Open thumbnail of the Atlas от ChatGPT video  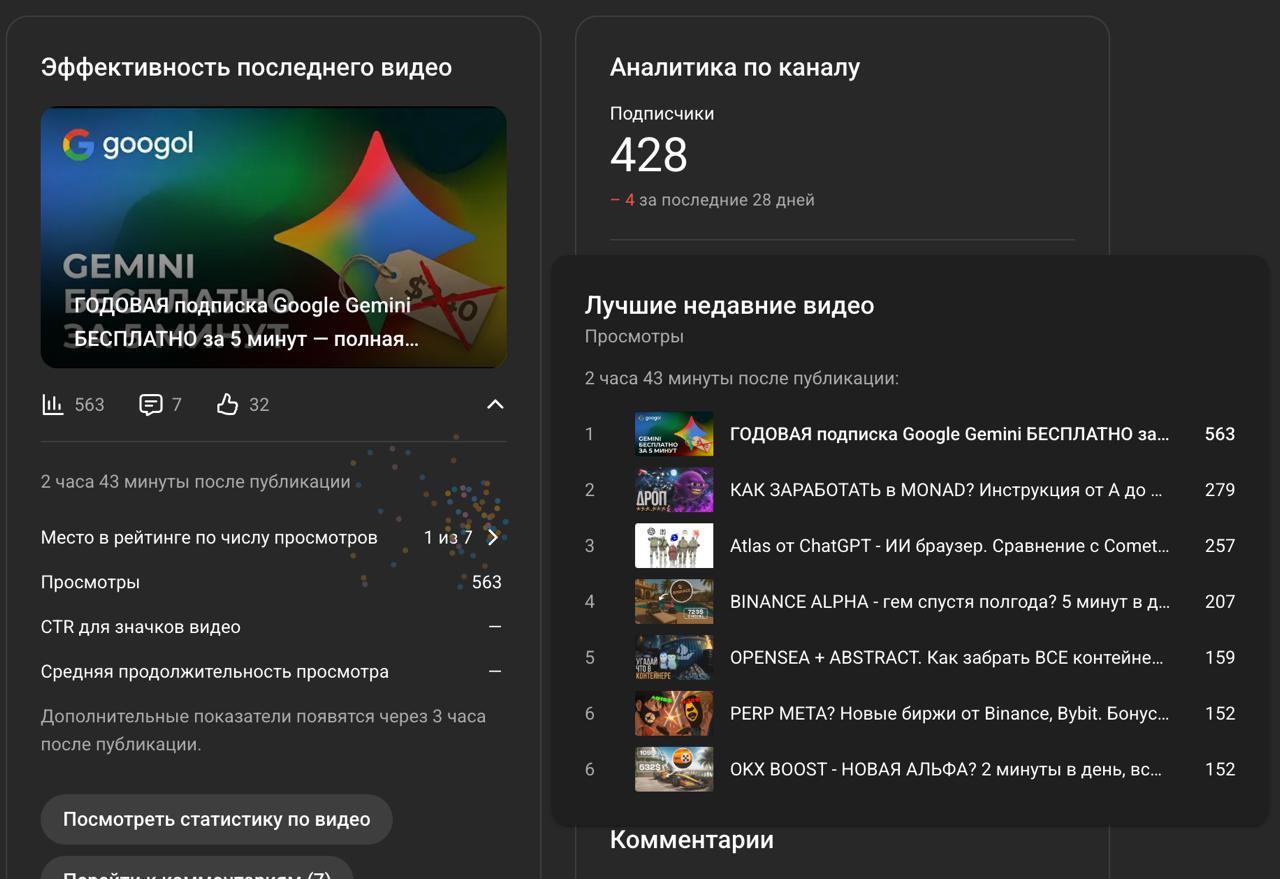click(674, 546)
